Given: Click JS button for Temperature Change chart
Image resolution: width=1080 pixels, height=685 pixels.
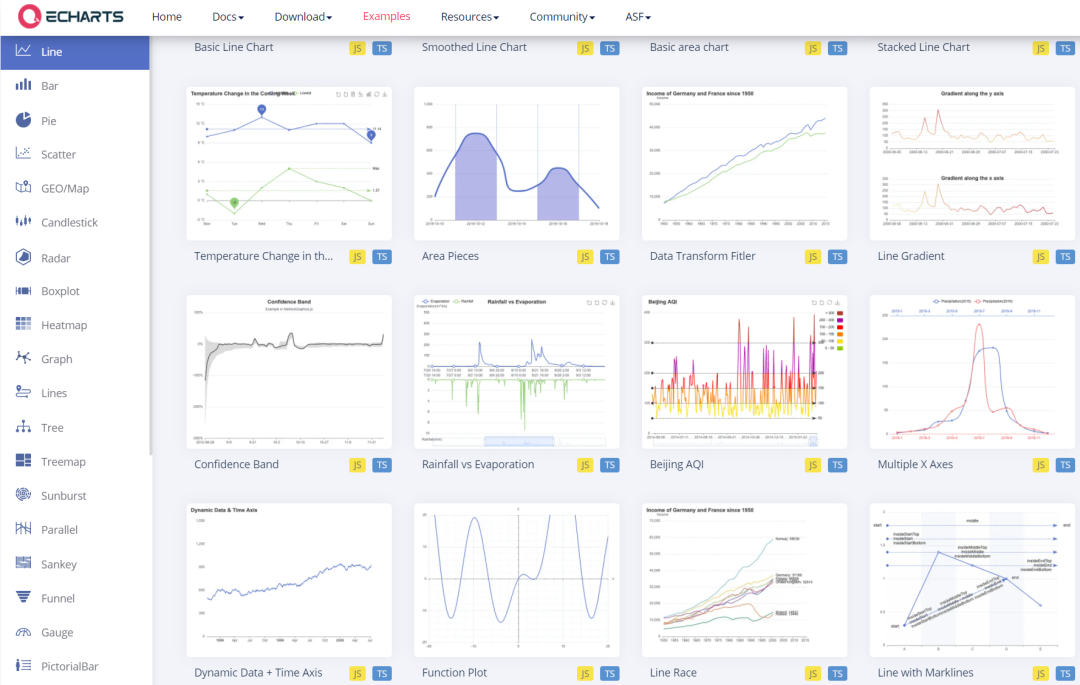Looking at the screenshot, I should (357, 257).
